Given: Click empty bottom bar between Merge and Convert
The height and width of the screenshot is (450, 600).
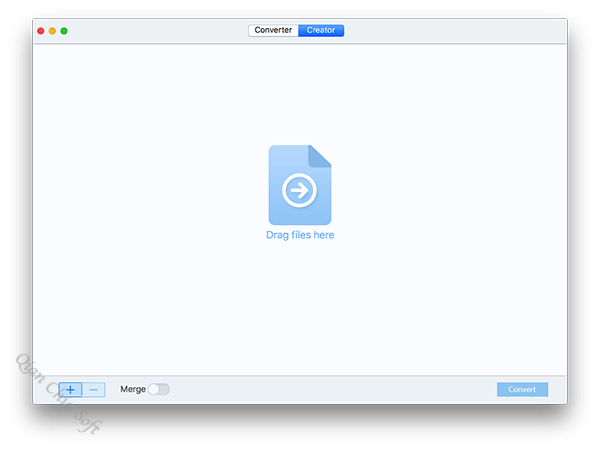Looking at the screenshot, I should (330, 389).
